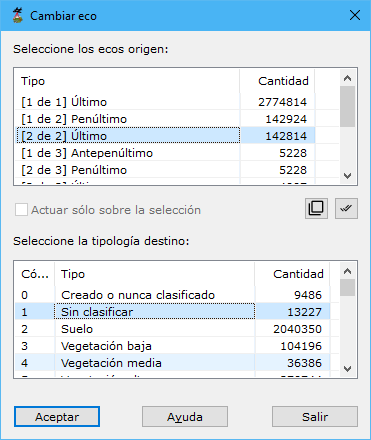Click quantity value 142924
Viewport: 371px width, 440px height.
click(x=286, y=119)
